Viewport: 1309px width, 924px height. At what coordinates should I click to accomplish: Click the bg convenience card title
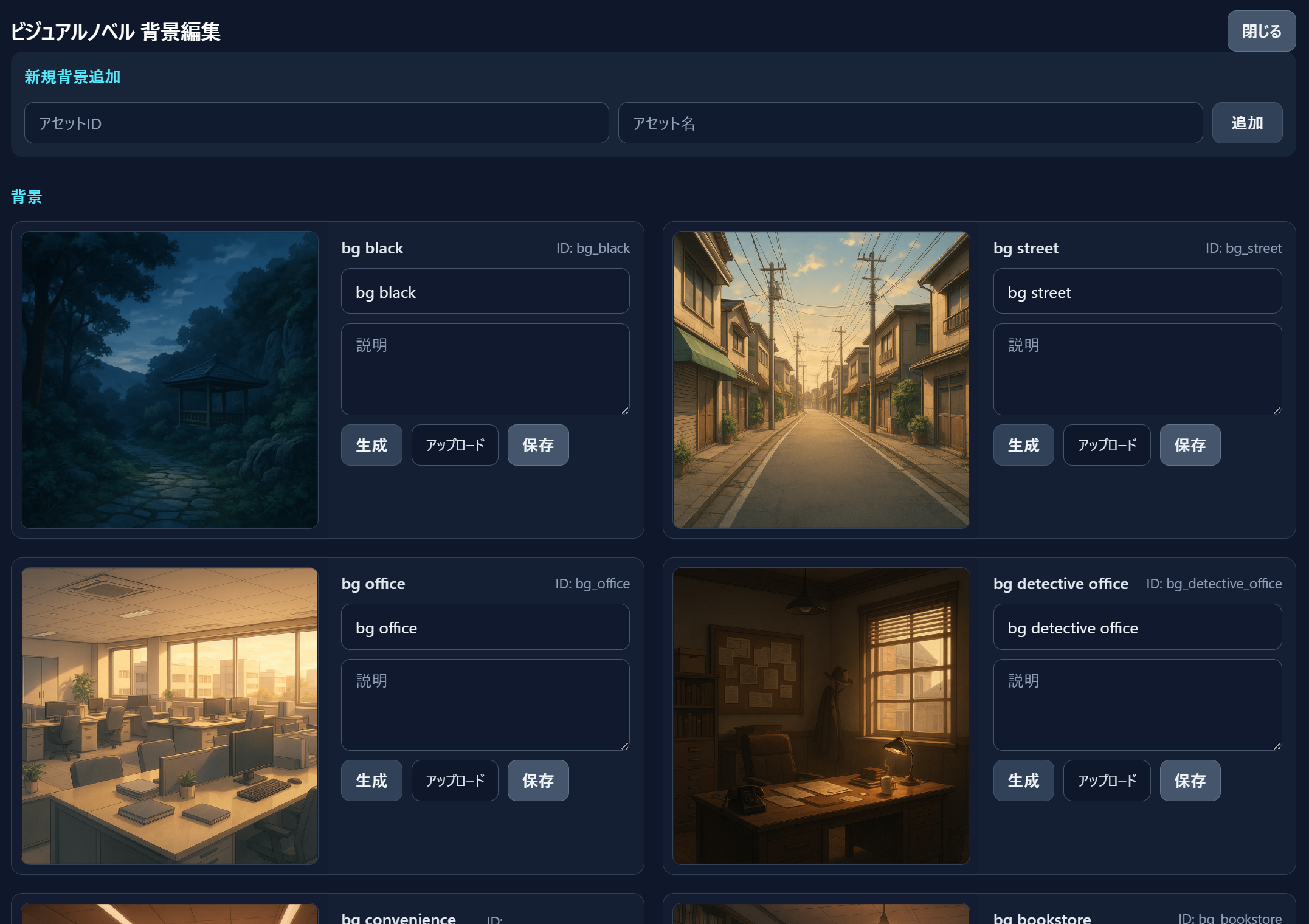click(x=399, y=918)
